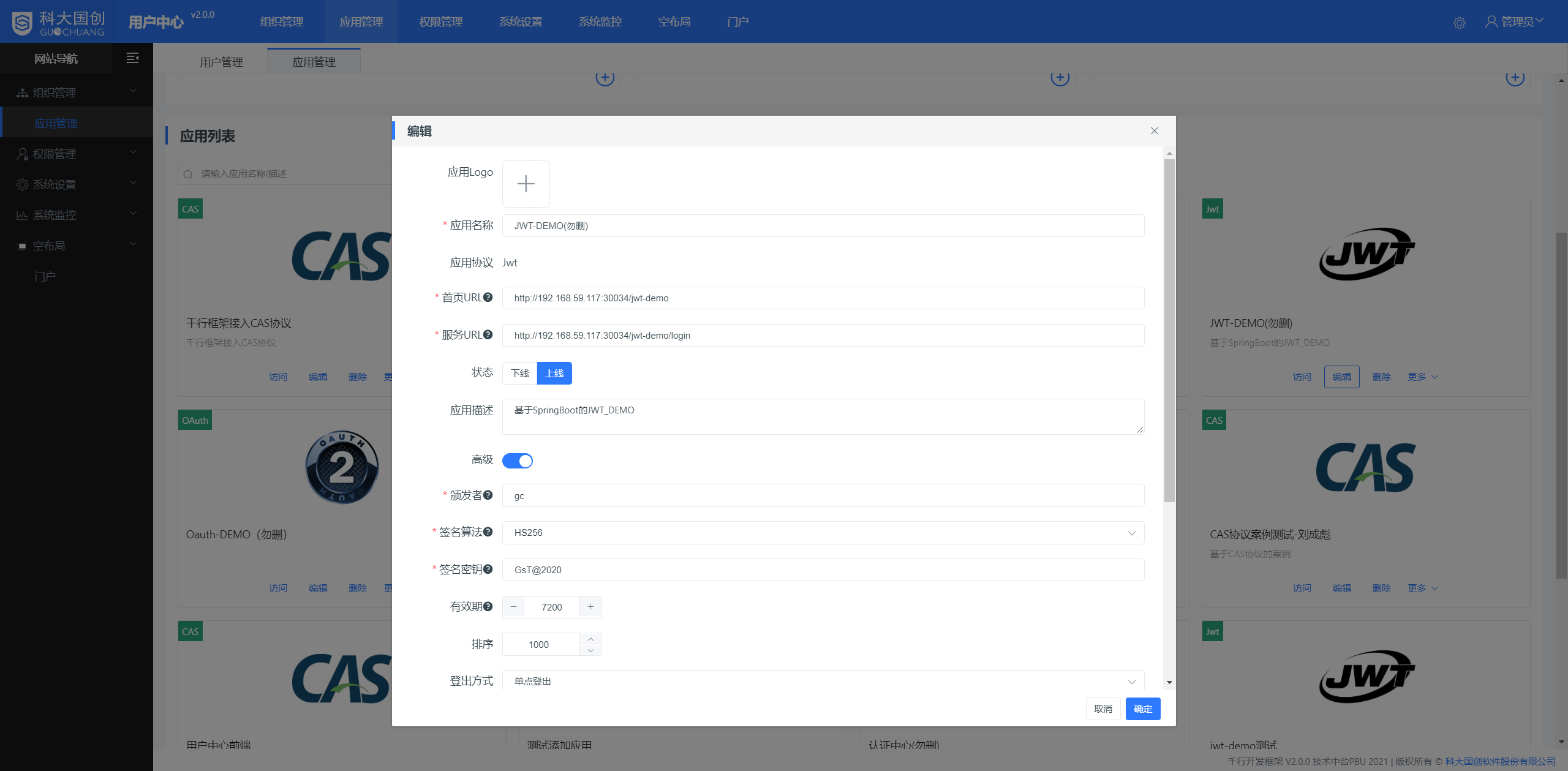This screenshot has width=1568, height=771.
Task: Click the 科大国创软件股份有限公司 footer link
Action: click(1500, 761)
